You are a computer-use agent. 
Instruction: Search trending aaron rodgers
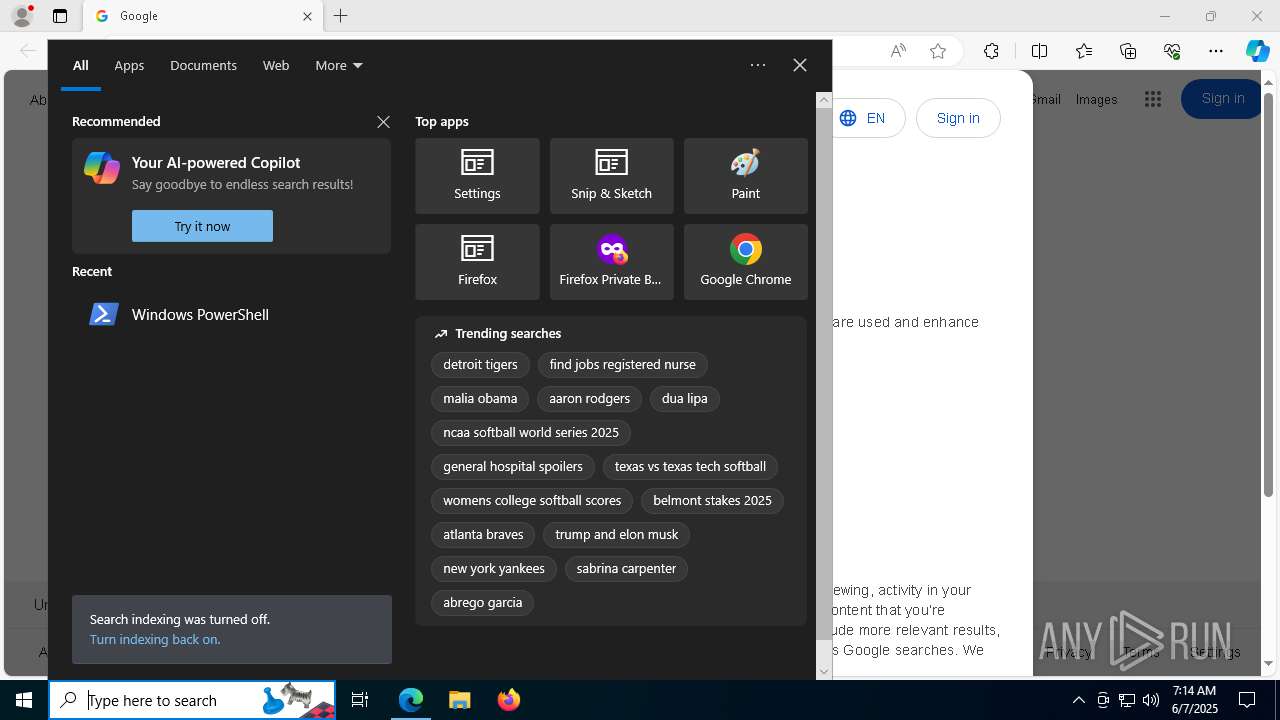(589, 399)
